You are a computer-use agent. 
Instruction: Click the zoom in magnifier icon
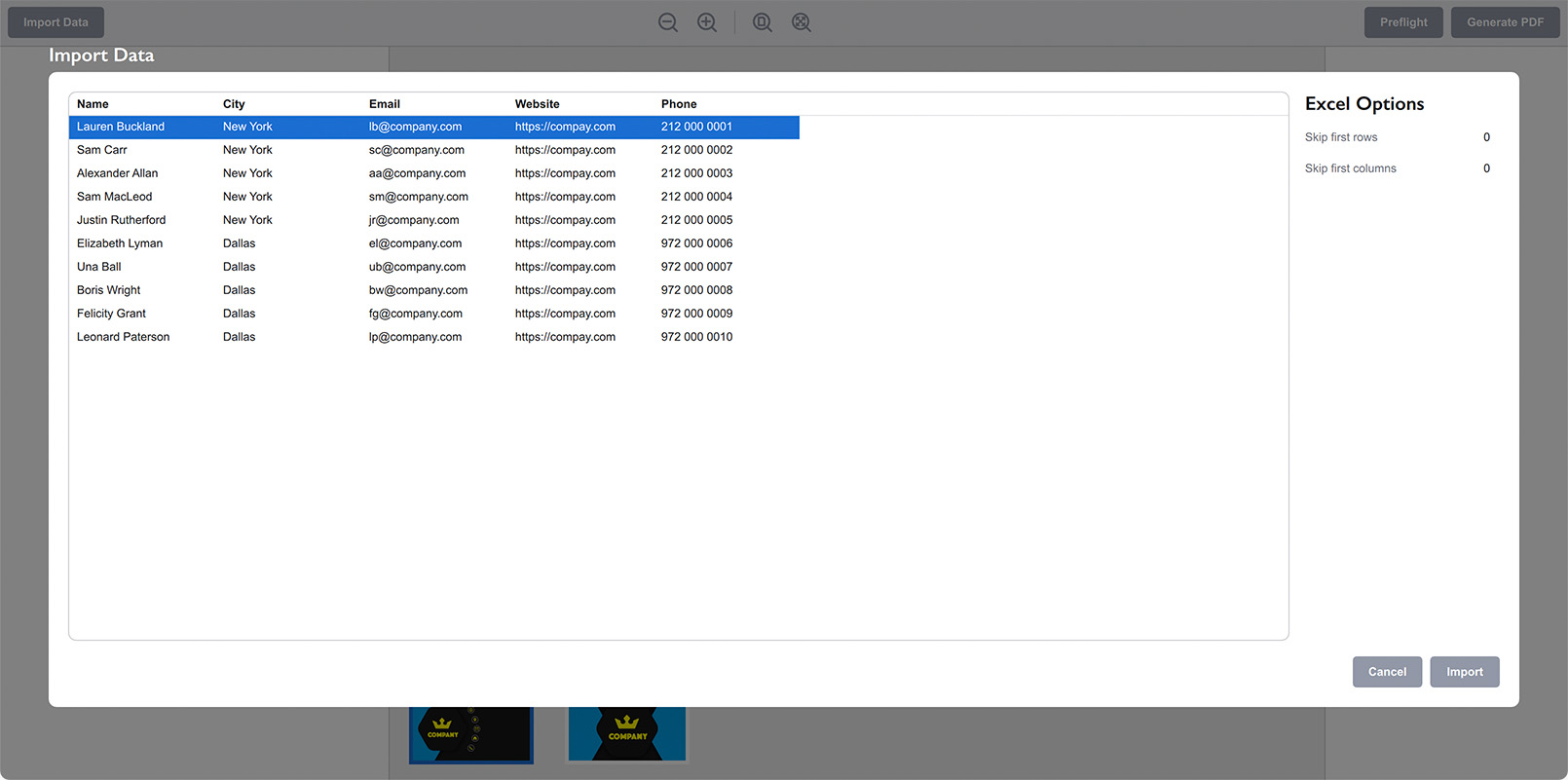(707, 22)
